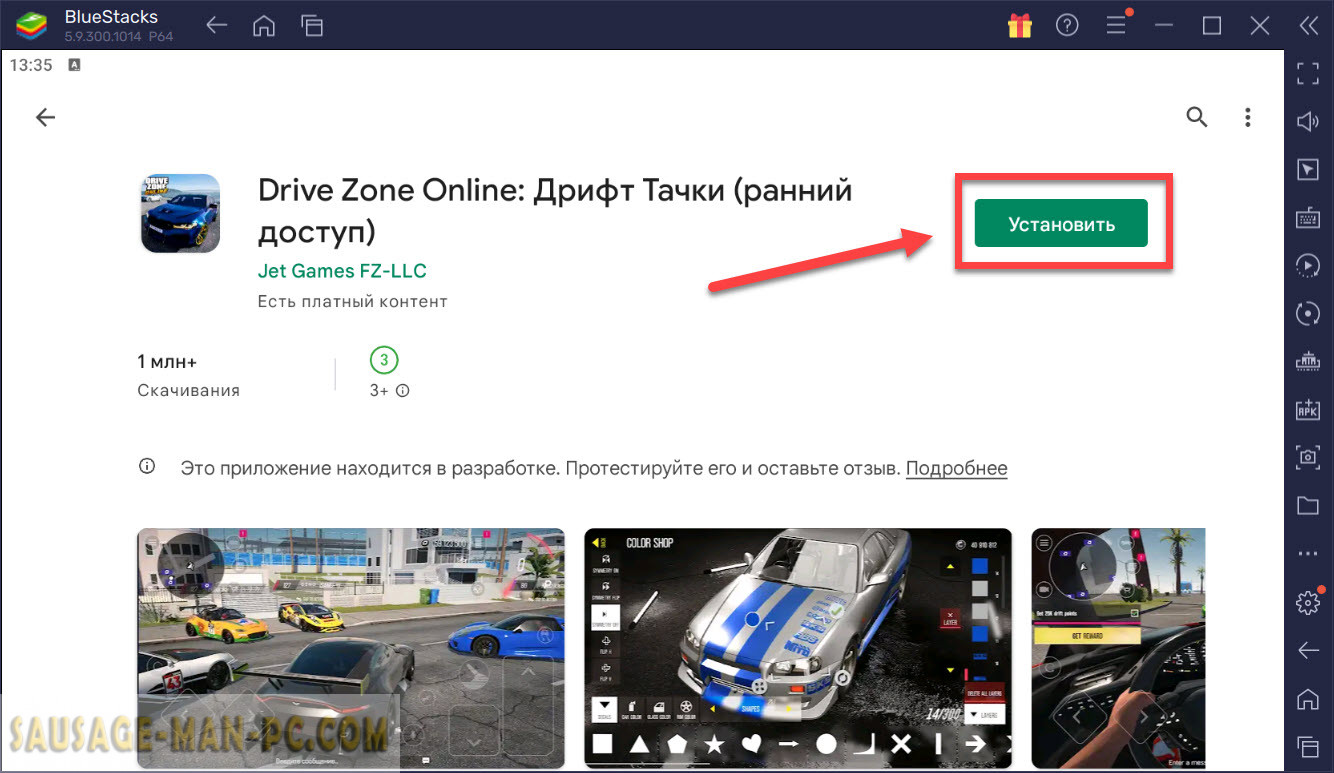The width and height of the screenshot is (1334, 773).
Task: Open the BlueStacks hamburger menu
Action: [1116, 26]
